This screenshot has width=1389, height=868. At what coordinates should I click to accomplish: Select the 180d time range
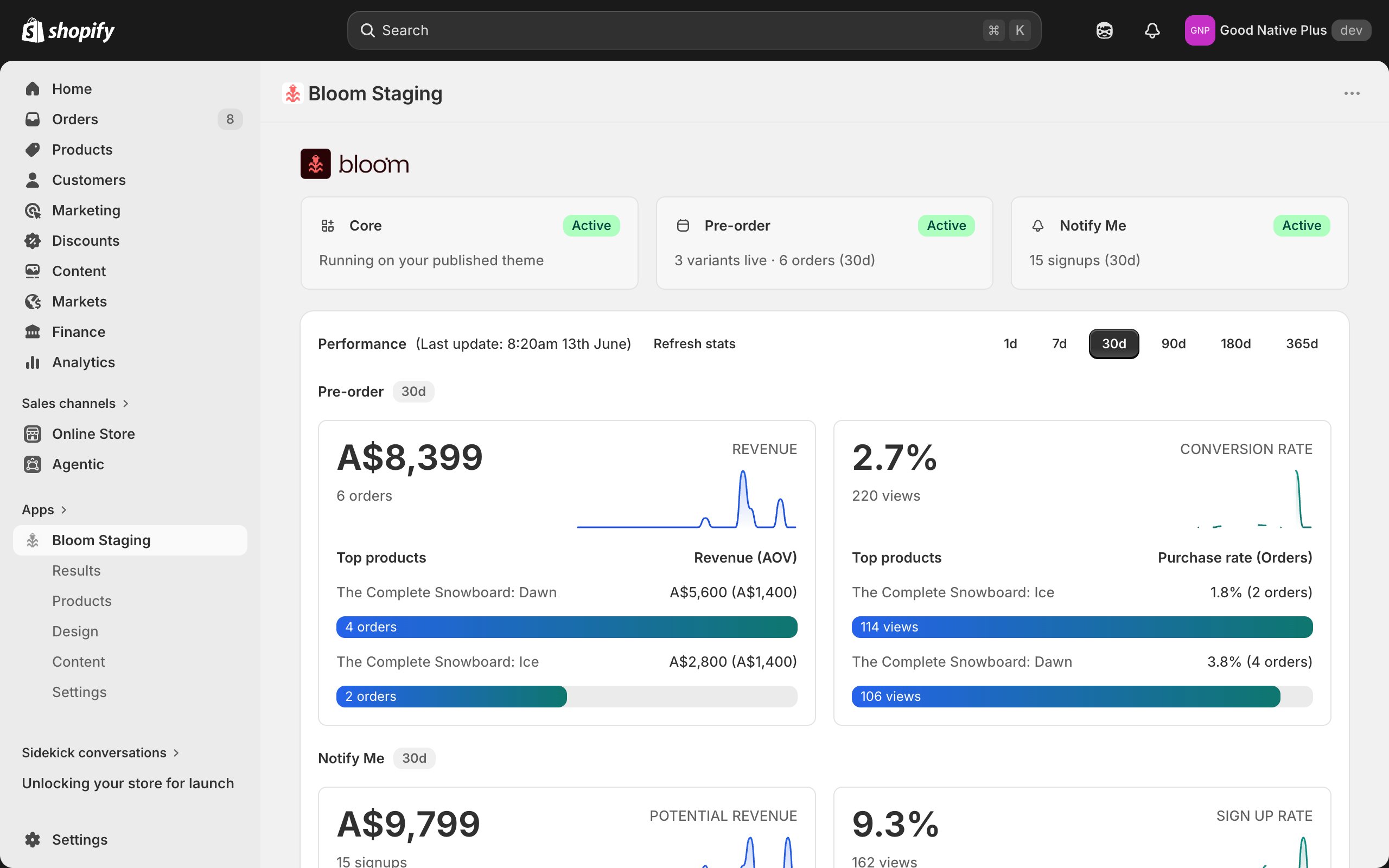tap(1236, 344)
